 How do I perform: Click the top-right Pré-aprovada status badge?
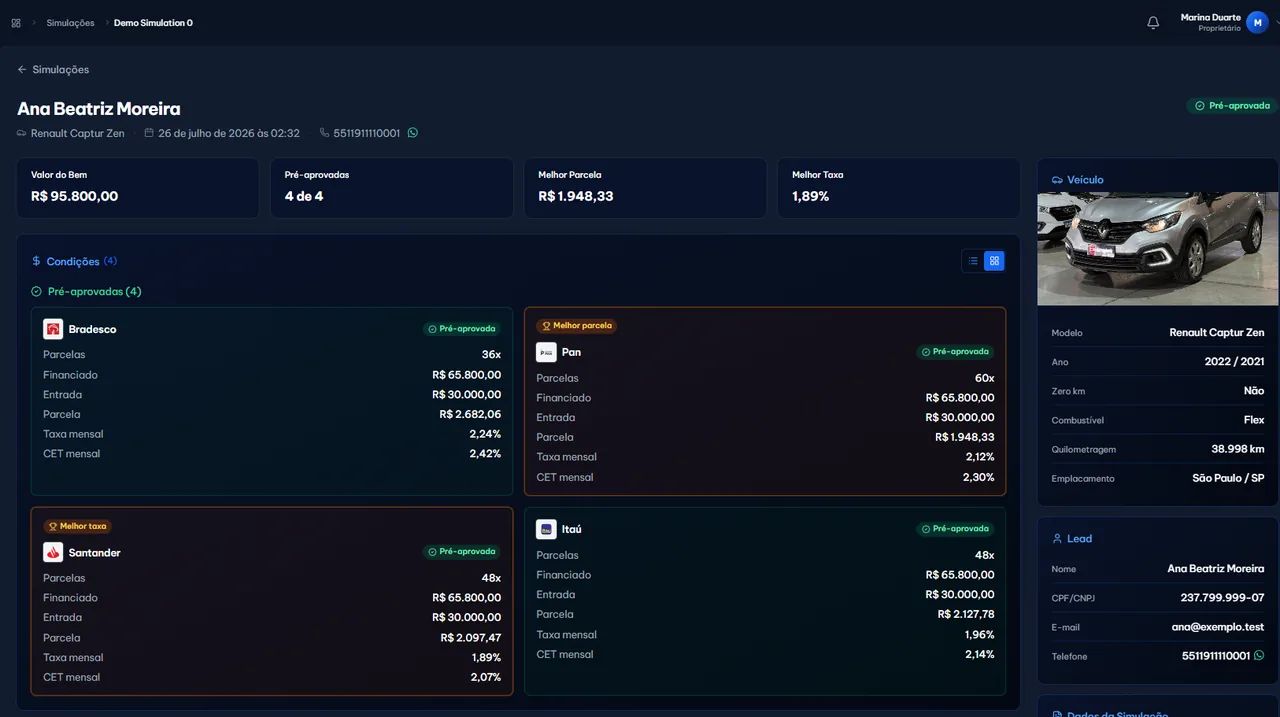coord(1232,105)
